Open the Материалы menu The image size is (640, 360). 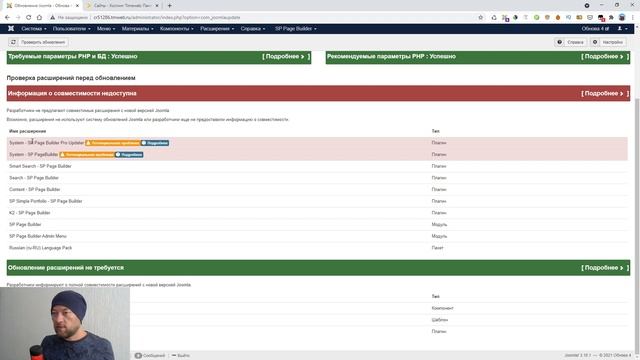pyautogui.click(x=138, y=29)
